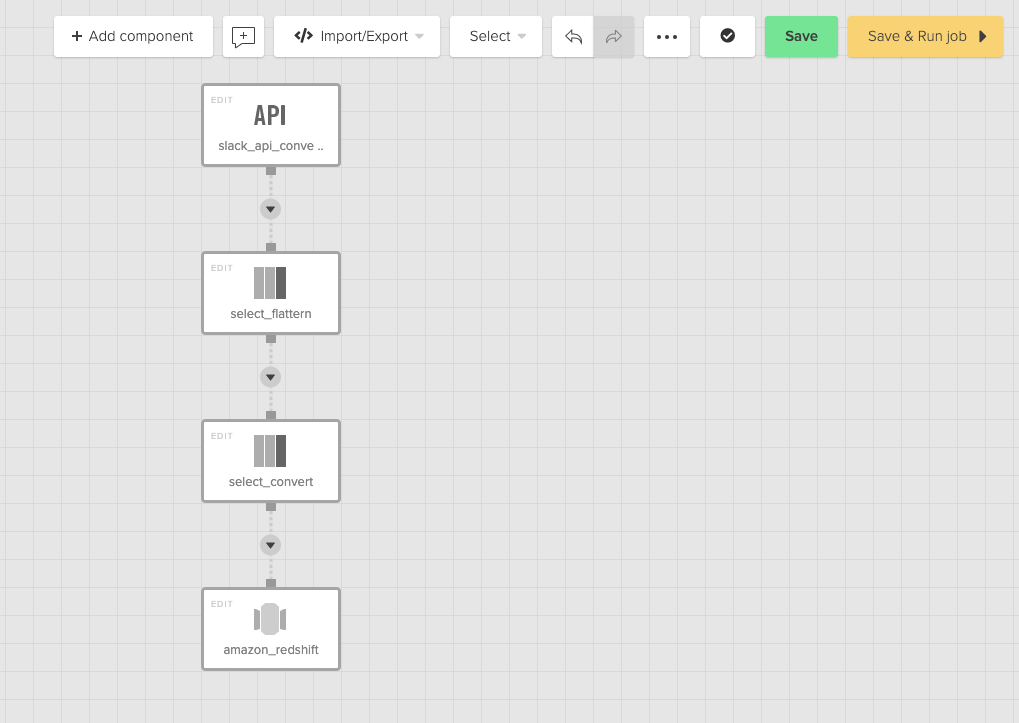Click the select_flattern label
The image size is (1019, 723).
point(271,314)
